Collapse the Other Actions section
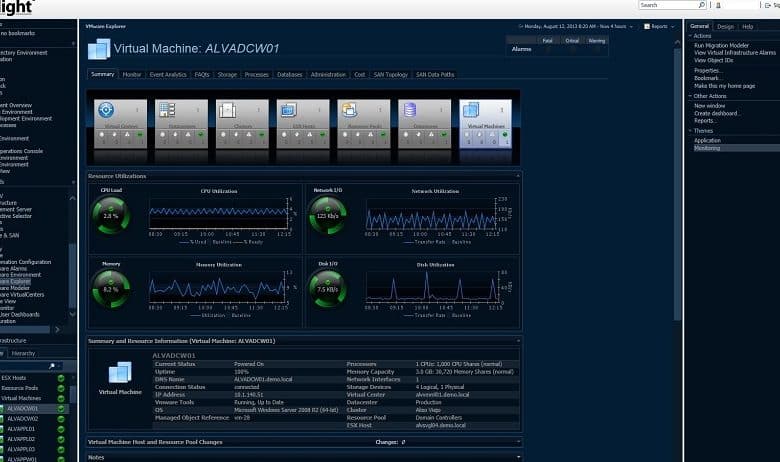This screenshot has width=780, height=462. (690, 96)
